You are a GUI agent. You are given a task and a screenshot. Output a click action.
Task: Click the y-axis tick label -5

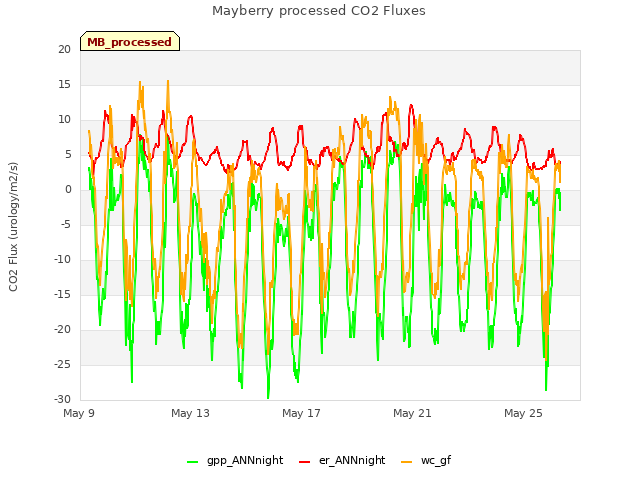click(66, 224)
